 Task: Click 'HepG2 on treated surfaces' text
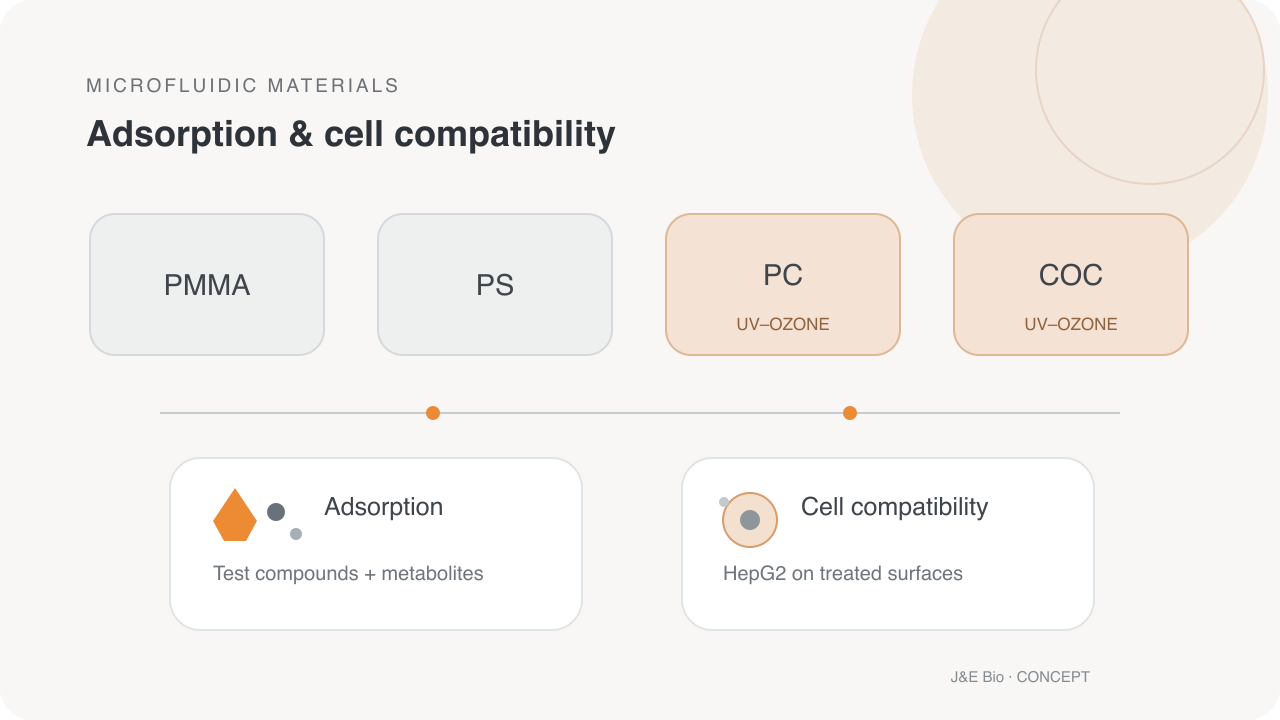(843, 574)
